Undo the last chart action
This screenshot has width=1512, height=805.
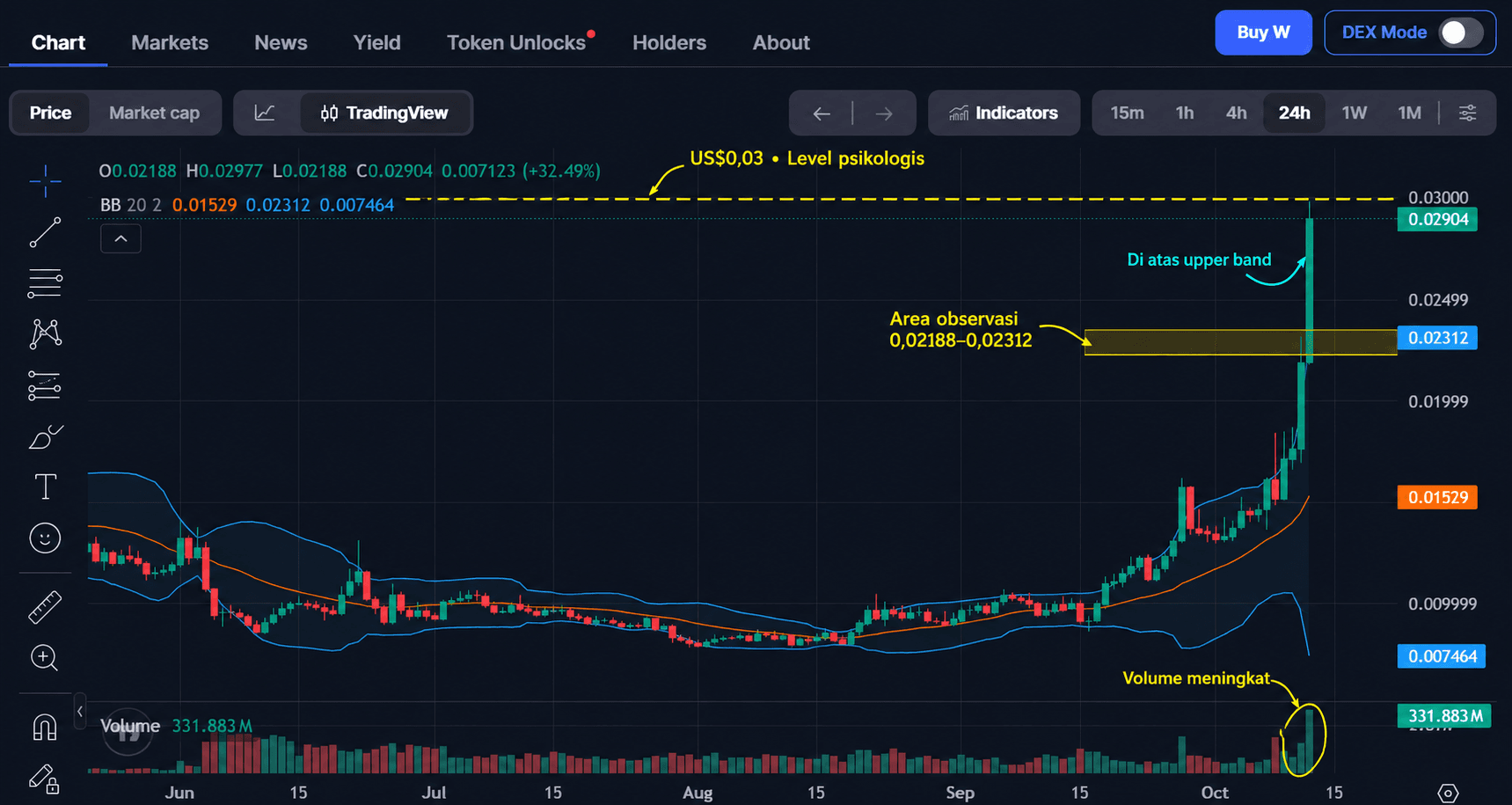[x=822, y=113]
